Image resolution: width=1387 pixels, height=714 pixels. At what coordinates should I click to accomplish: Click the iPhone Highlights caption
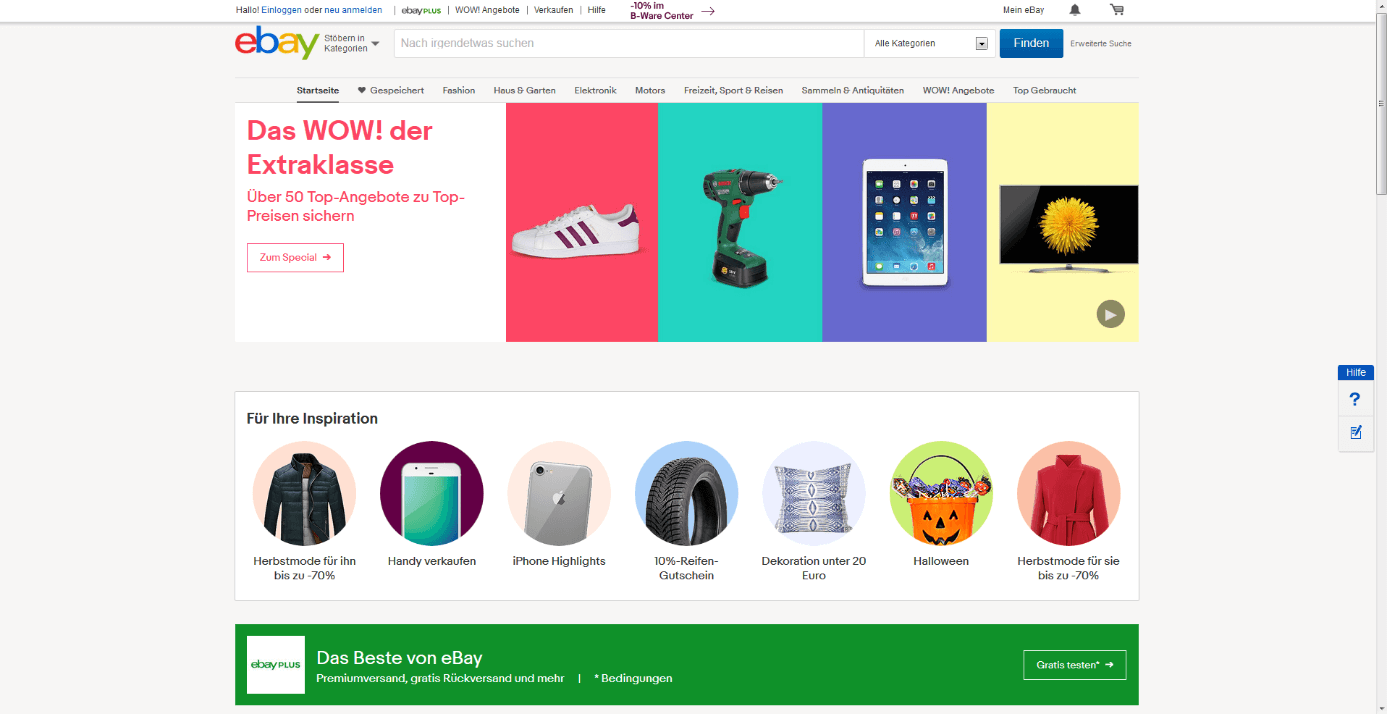(x=559, y=561)
